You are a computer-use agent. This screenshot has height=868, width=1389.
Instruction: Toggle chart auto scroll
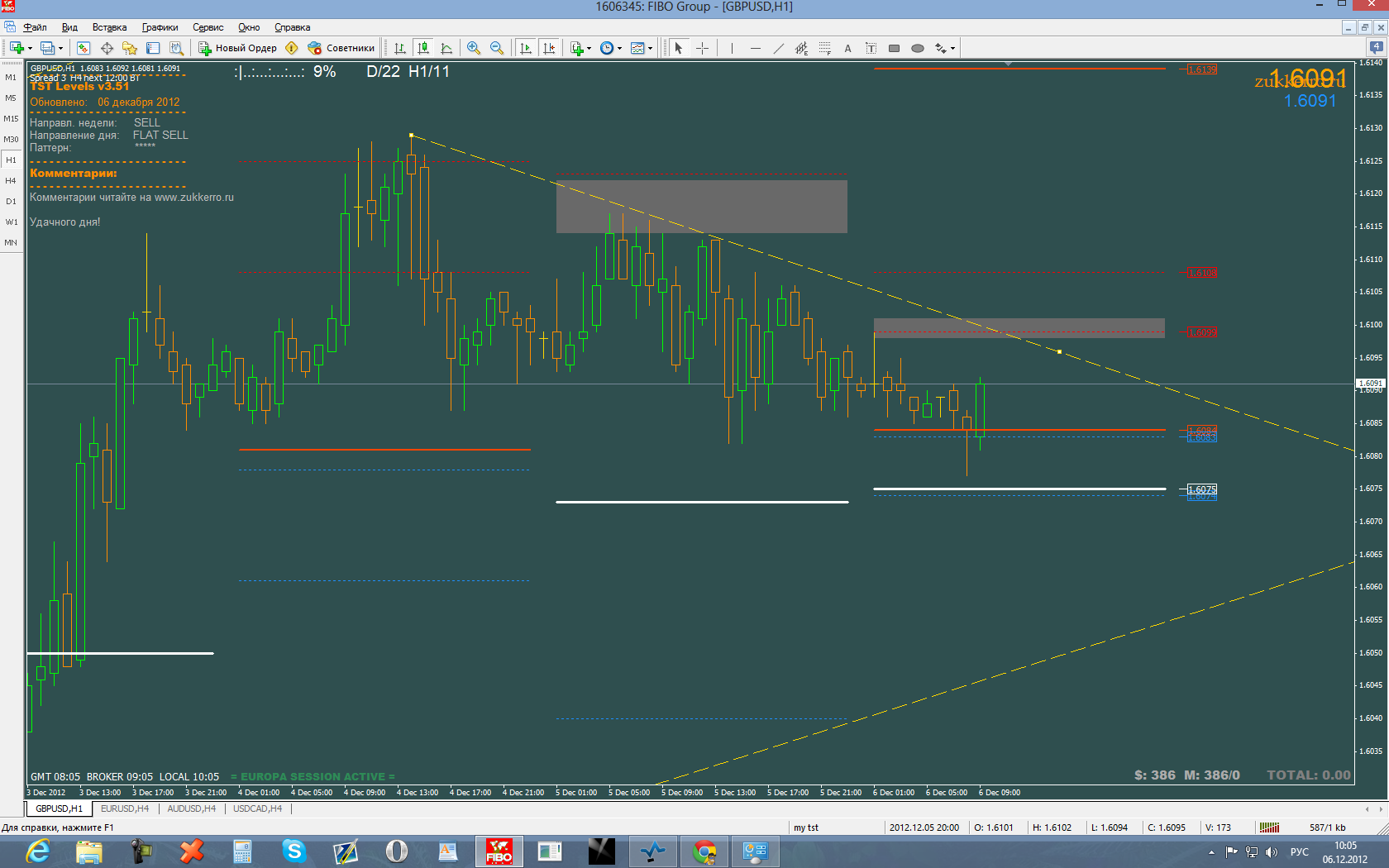526,49
